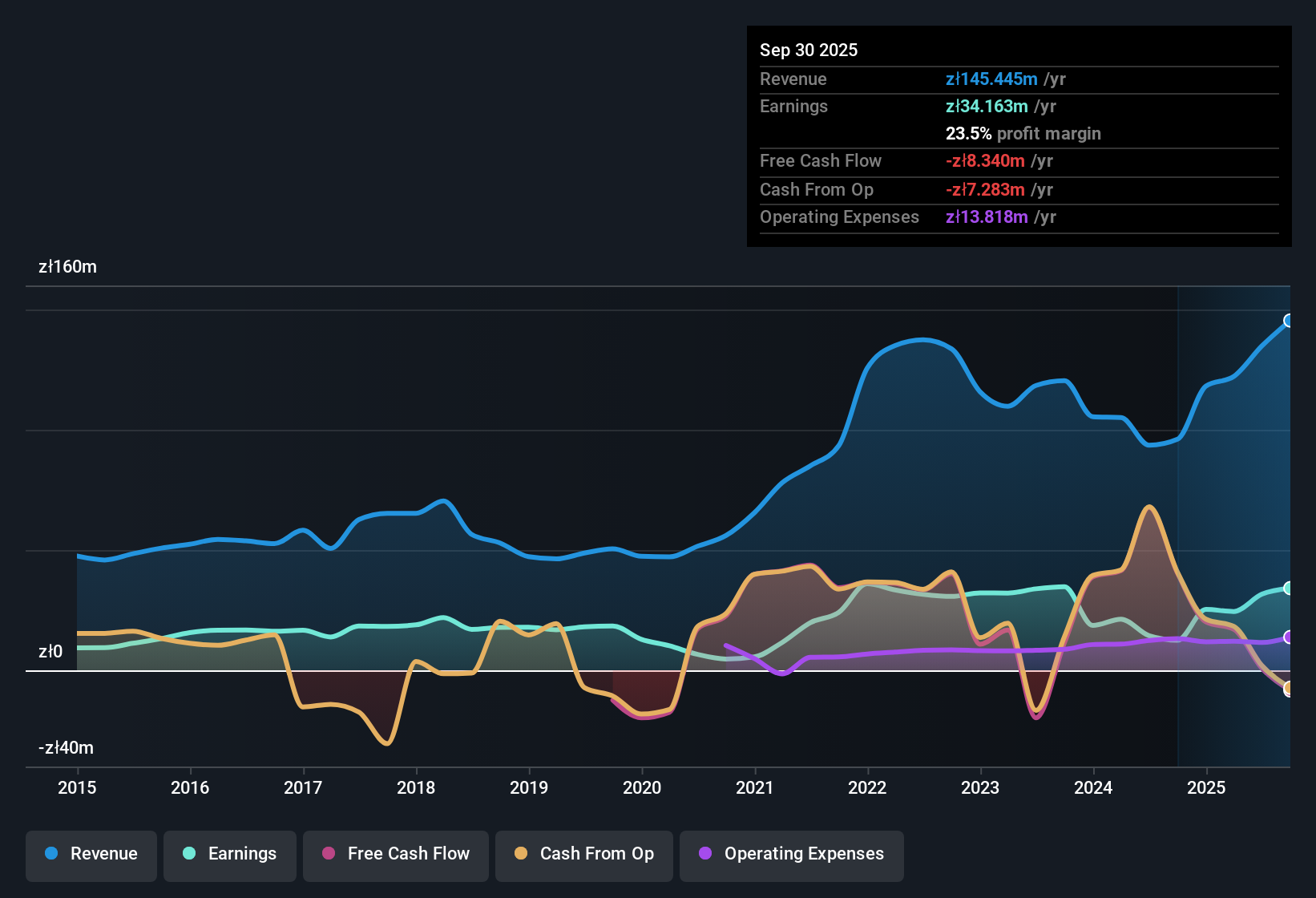1316x898 pixels.
Task: Click the purple Operating Expenses legend dot
Action: point(704,854)
